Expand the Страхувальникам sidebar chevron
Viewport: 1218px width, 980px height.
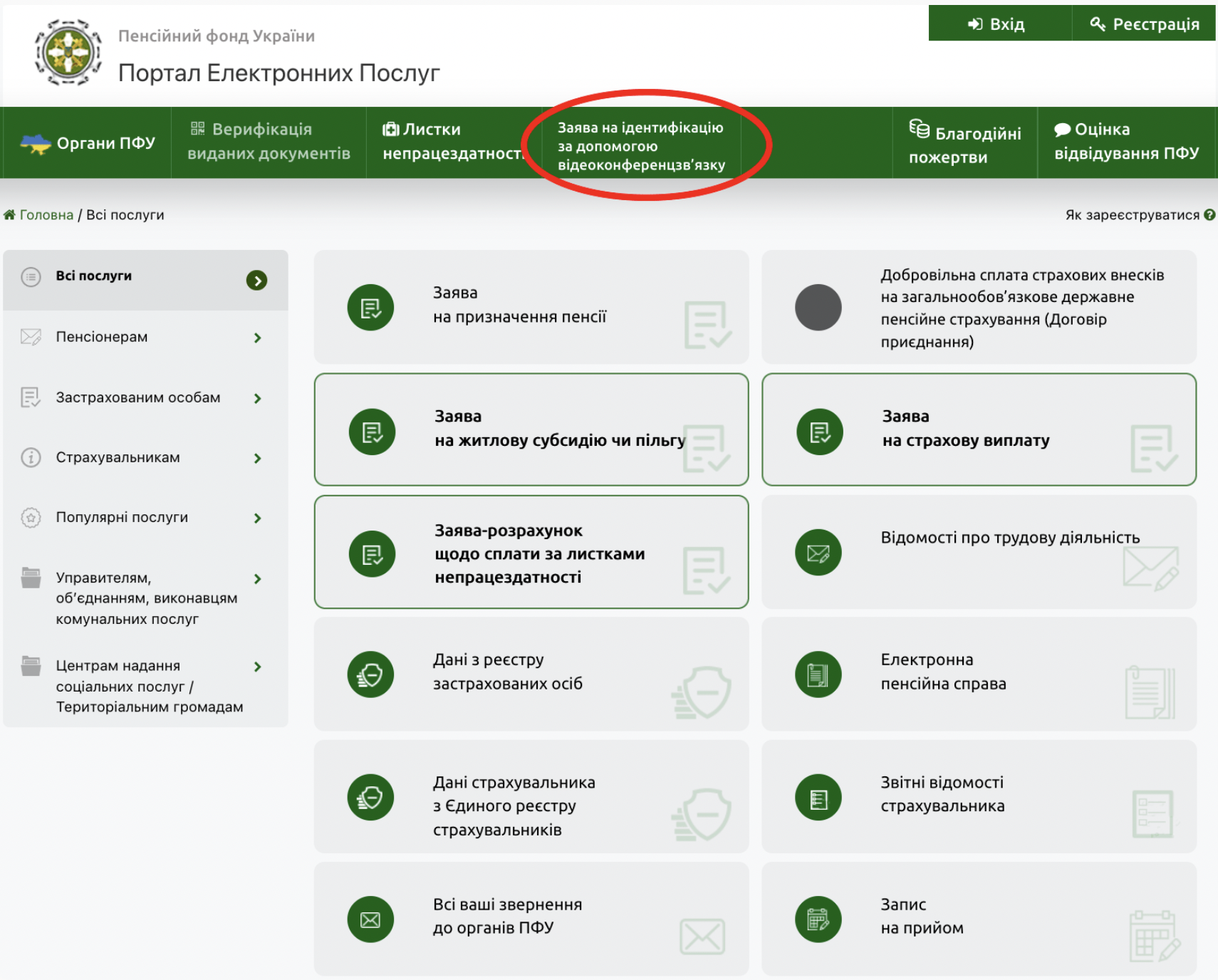(257, 458)
